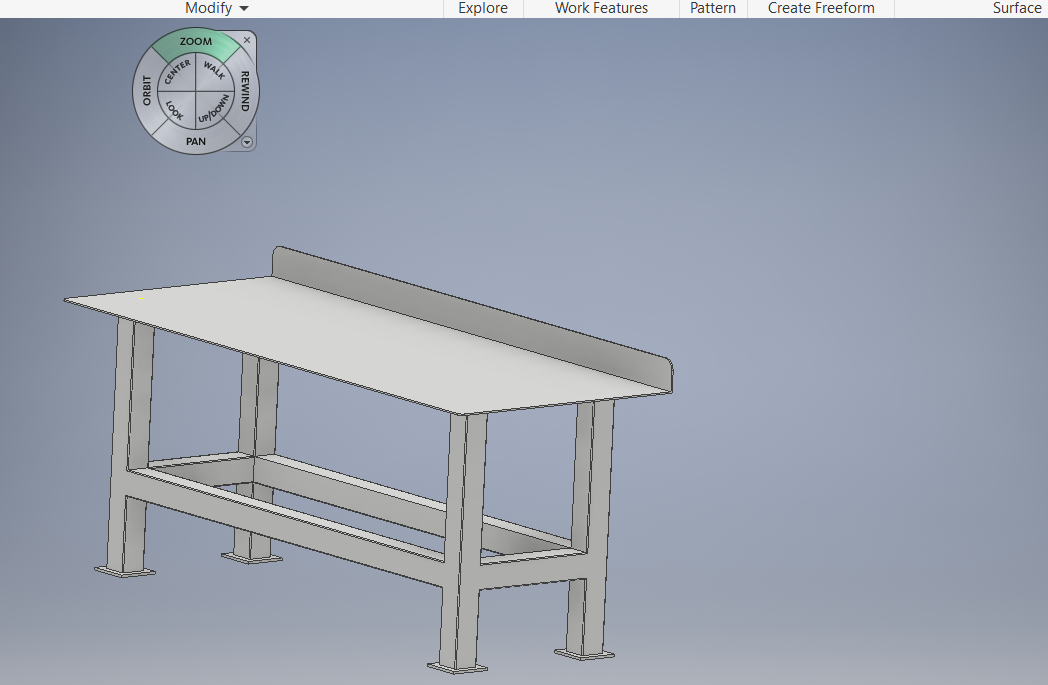
Task: Open the Modify panel dropdown
Action: point(217,8)
